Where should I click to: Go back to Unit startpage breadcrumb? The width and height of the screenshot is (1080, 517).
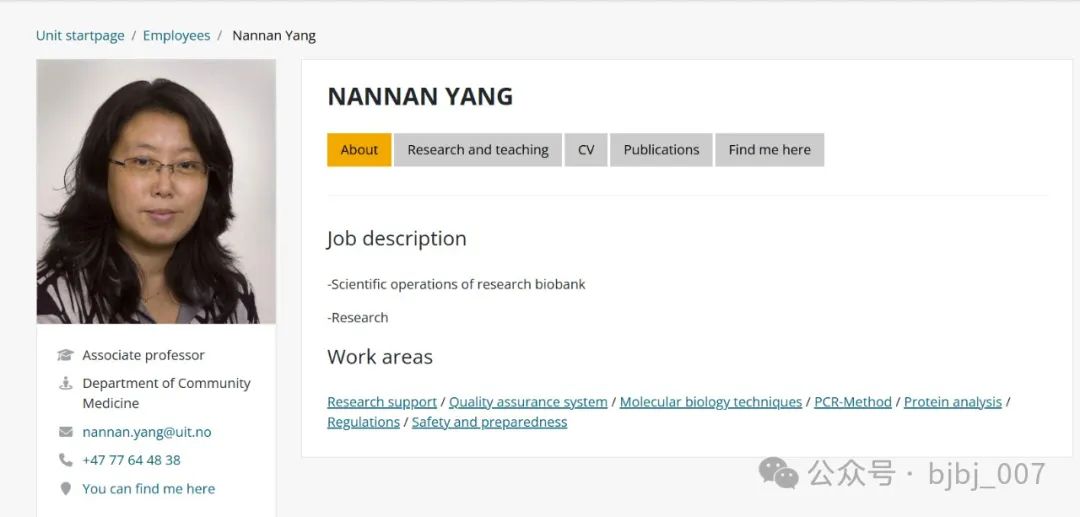[x=80, y=36]
